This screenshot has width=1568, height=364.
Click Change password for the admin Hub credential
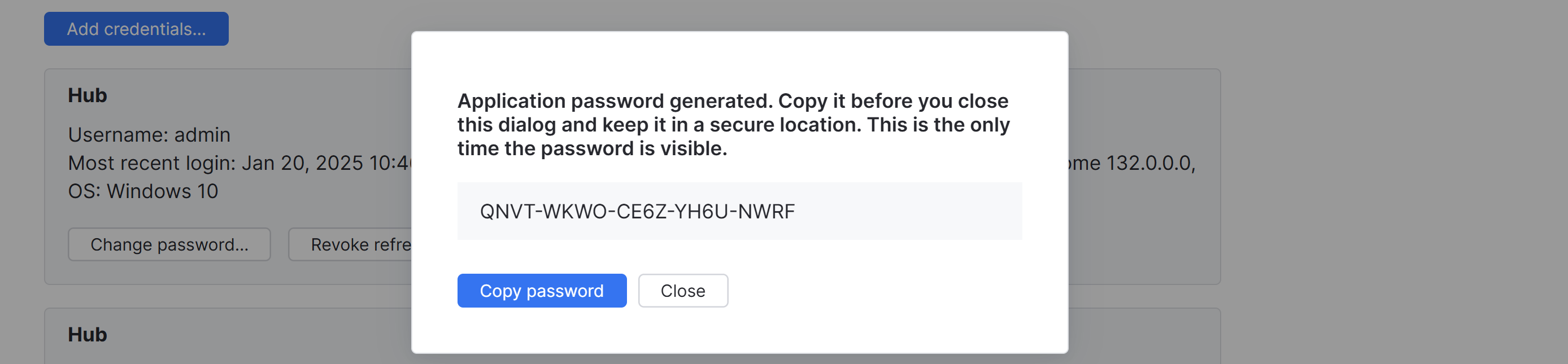[x=169, y=244]
